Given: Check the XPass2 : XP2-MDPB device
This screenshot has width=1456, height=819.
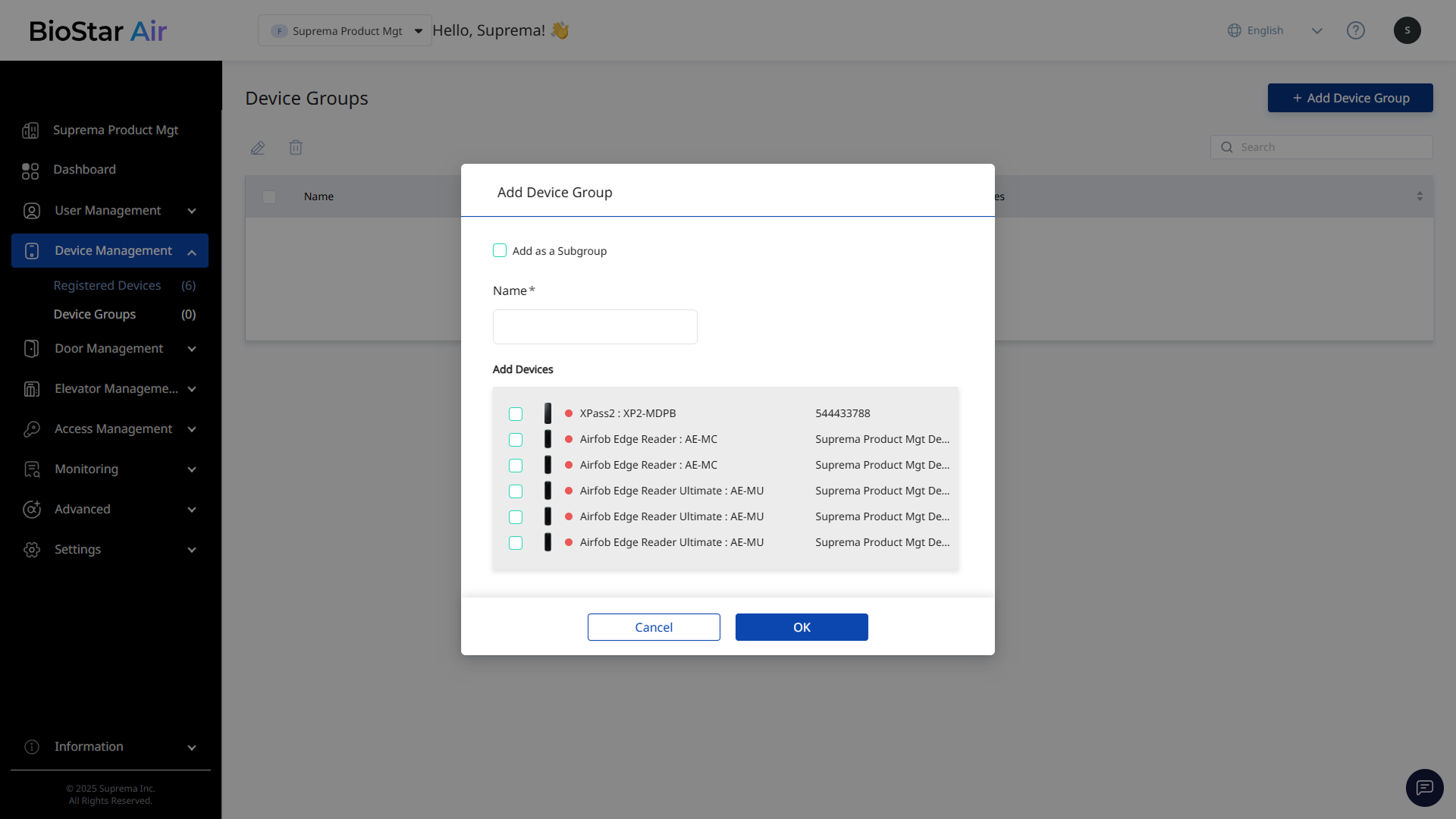Looking at the screenshot, I should point(516,414).
